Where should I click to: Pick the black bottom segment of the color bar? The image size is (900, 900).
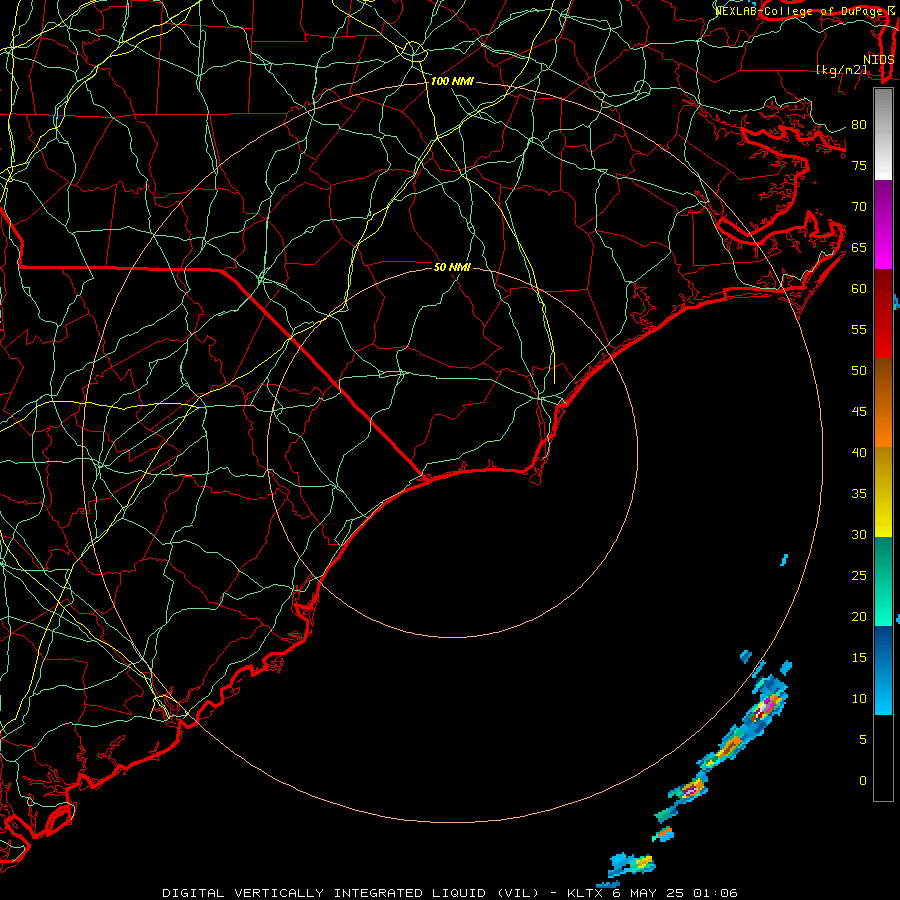click(x=883, y=757)
